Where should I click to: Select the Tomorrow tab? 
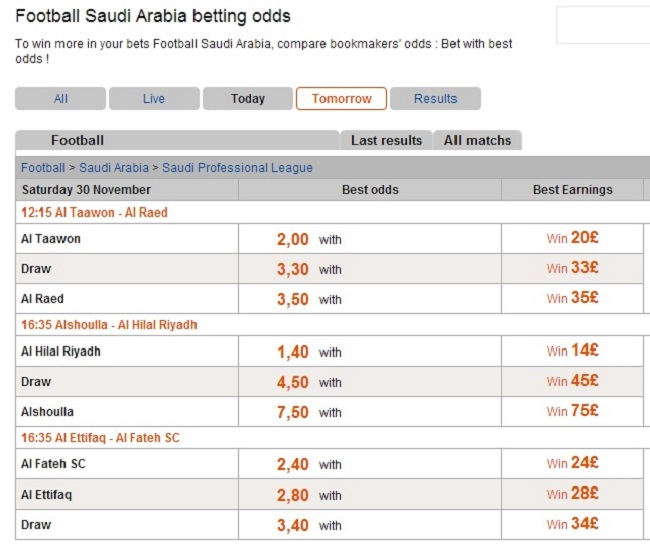342,99
